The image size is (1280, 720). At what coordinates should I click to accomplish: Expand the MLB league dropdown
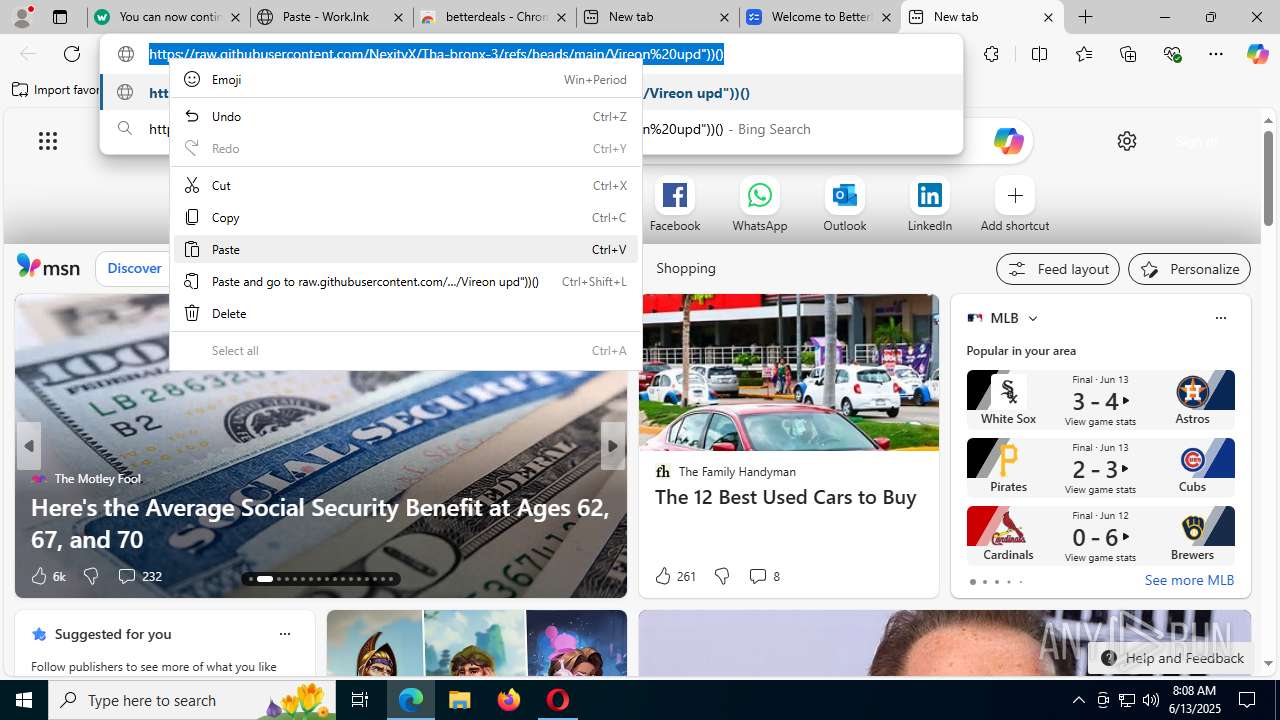coord(1033,318)
